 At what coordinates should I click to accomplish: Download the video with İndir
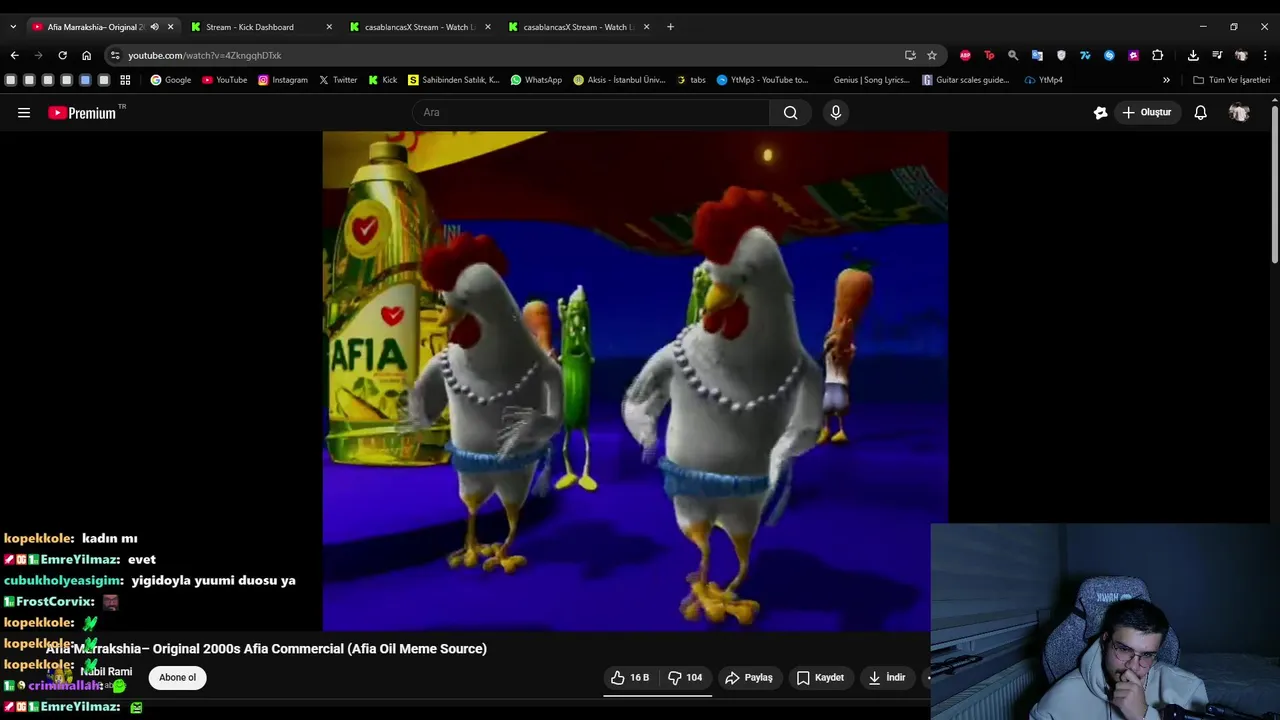[x=887, y=678]
